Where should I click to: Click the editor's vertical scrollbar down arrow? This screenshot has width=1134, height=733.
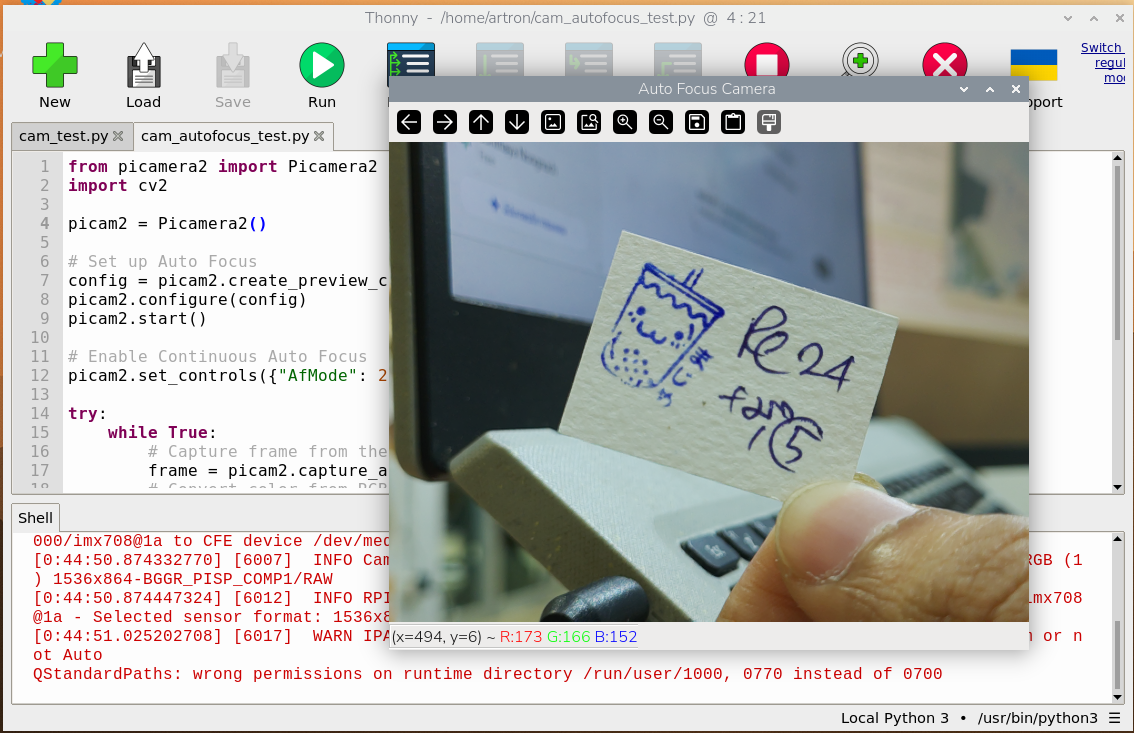coord(1117,486)
